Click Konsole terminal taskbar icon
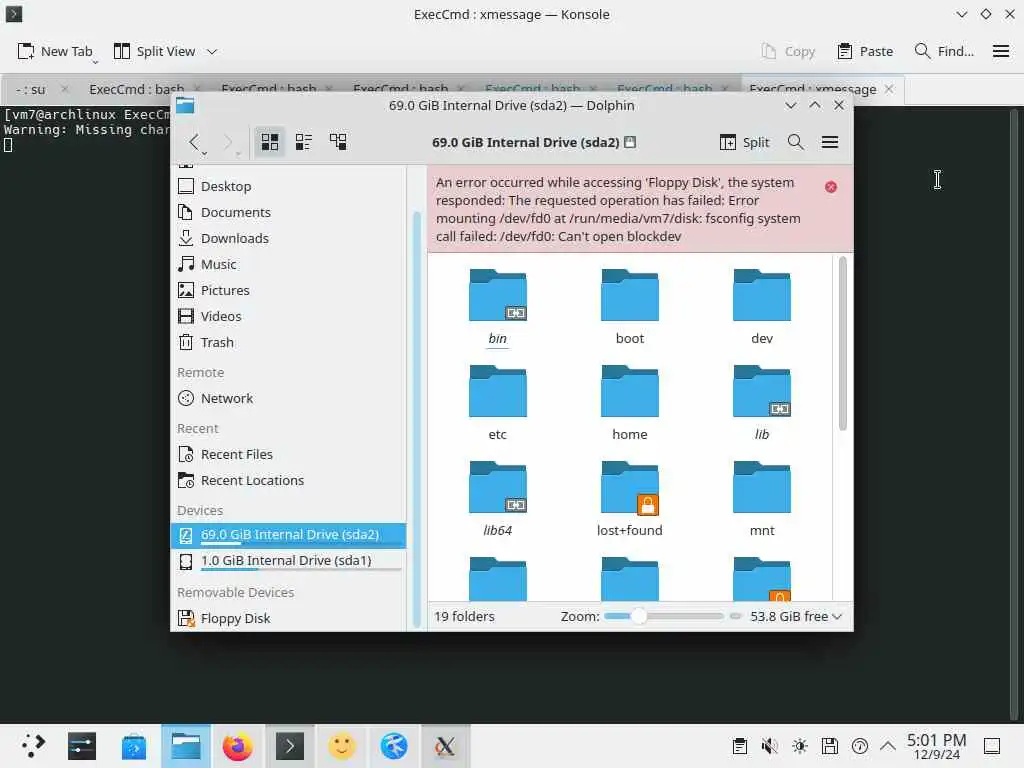Image resolution: width=1024 pixels, height=768 pixels. 290,746
